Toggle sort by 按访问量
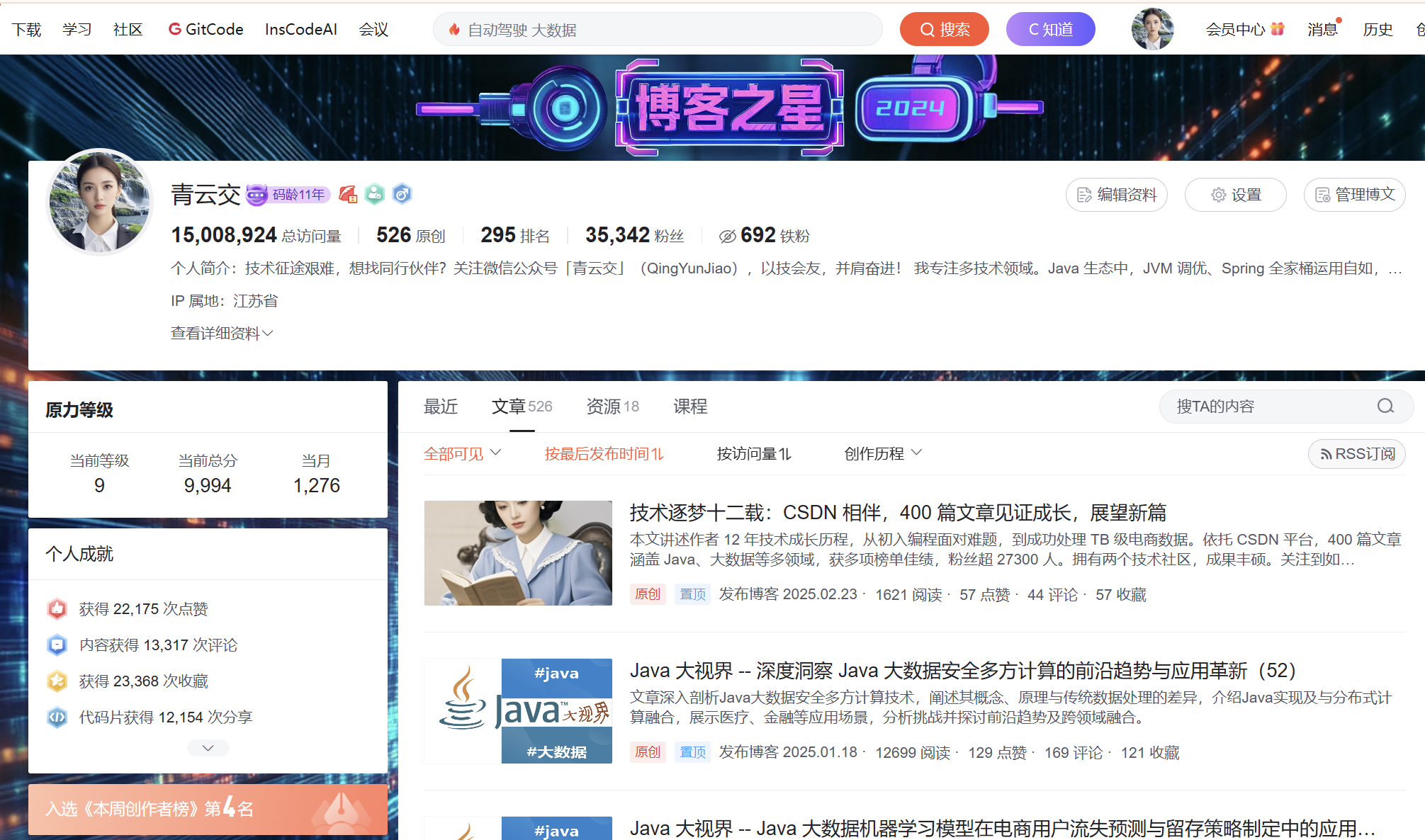 pos(753,453)
